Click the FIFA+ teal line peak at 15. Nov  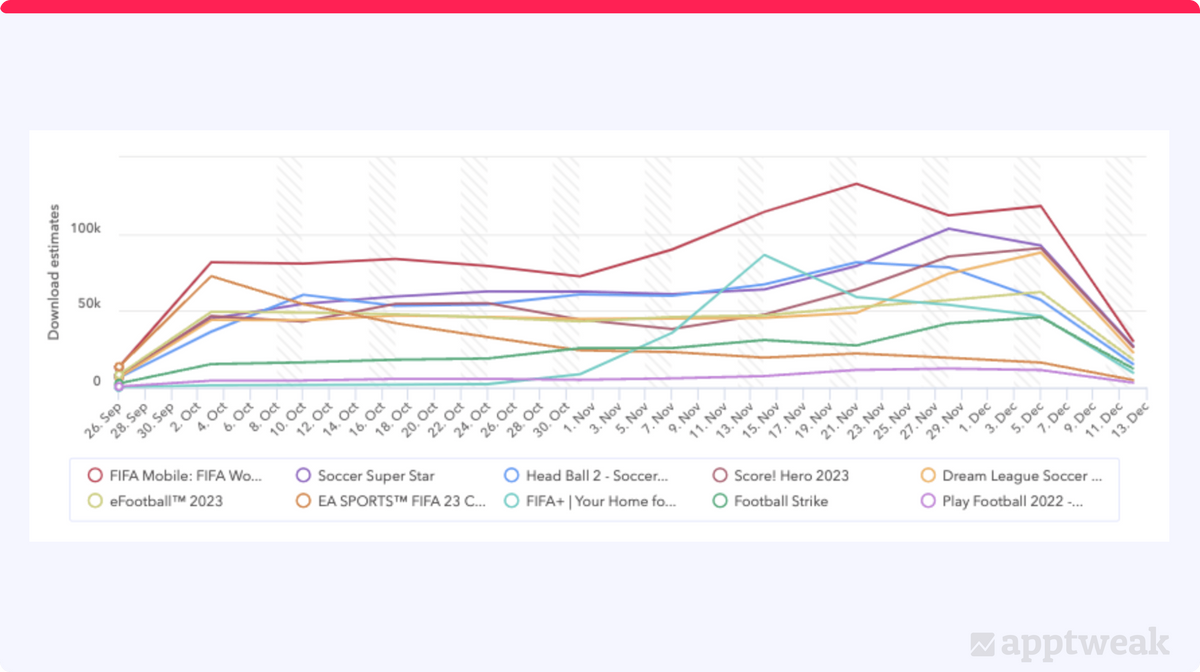[764, 255]
